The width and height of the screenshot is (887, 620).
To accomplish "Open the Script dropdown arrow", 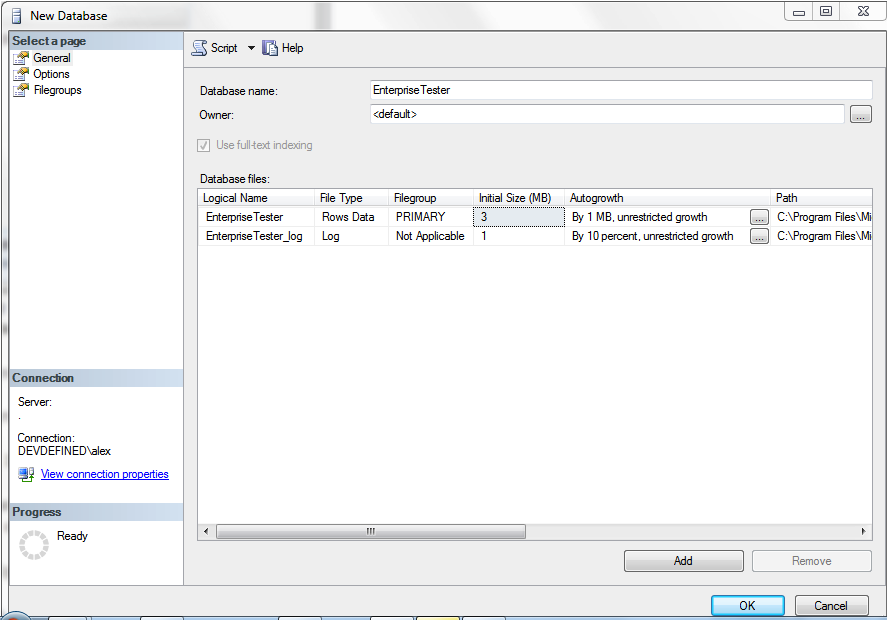I will pyautogui.click(x=251, y=48).
